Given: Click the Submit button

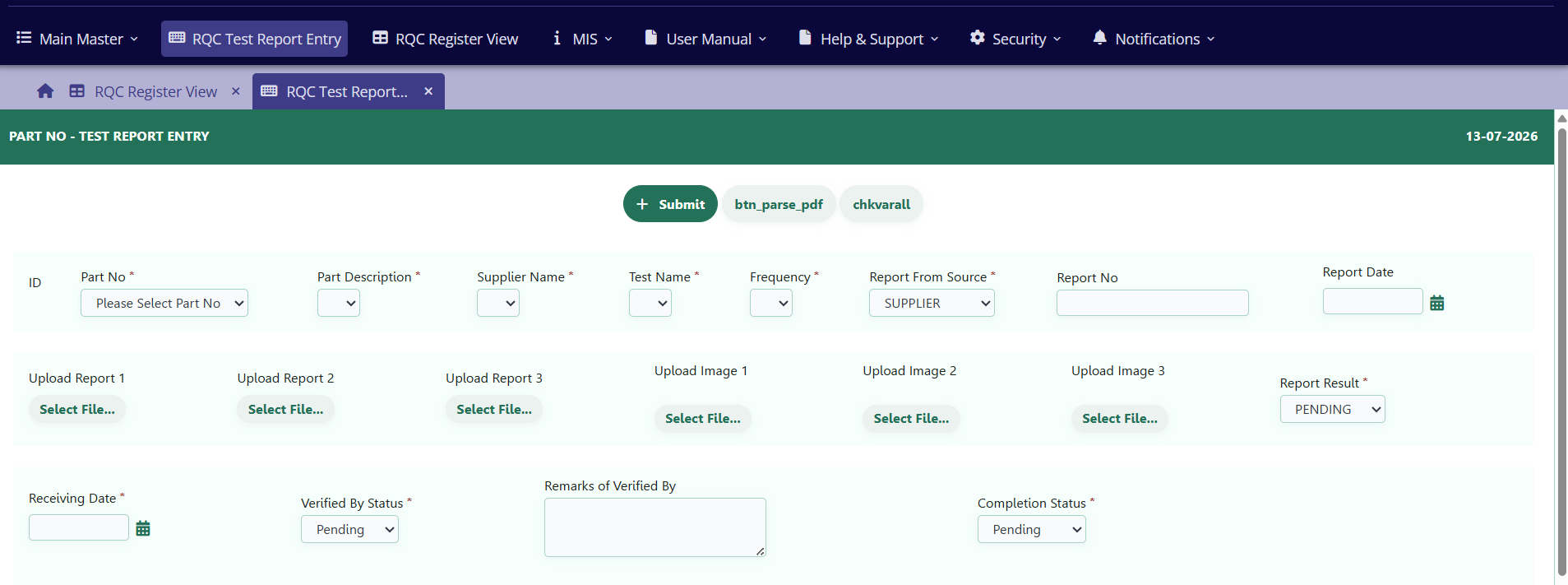Looking at the screenshot, I should [670, 204].
